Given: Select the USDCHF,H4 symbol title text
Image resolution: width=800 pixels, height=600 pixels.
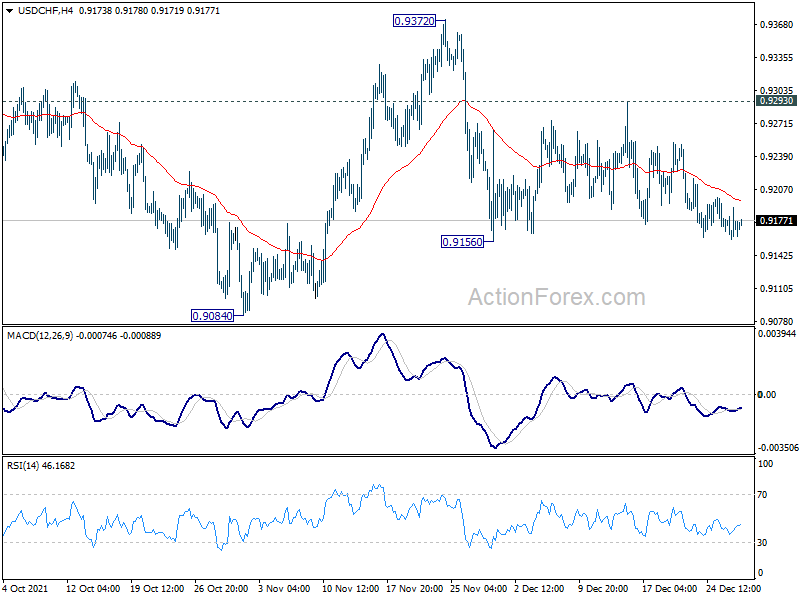Looking at the screenshot, I should click(x=45, y=11).
